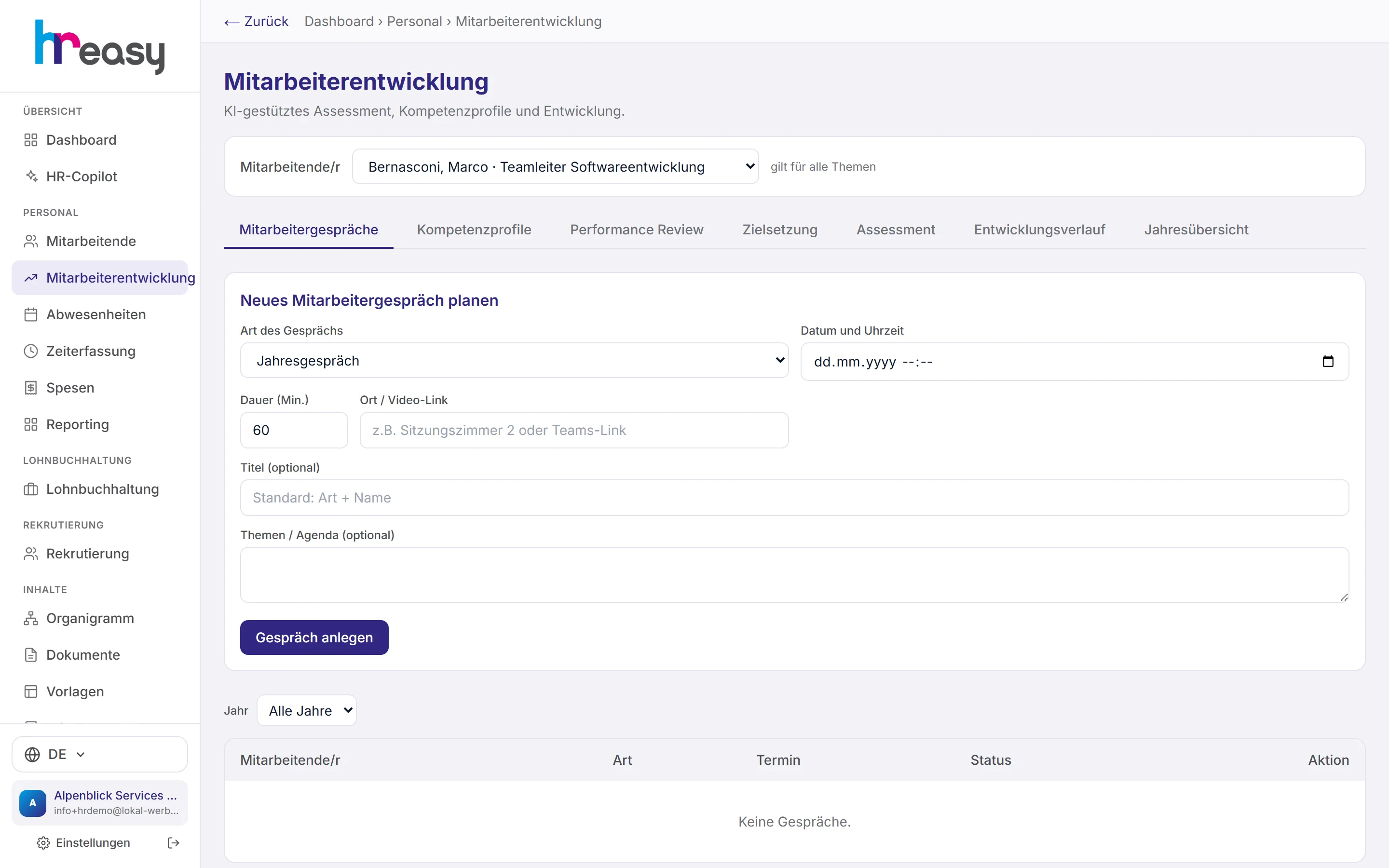Open the Entwicklungsverlauf tab

(1039, 230)
